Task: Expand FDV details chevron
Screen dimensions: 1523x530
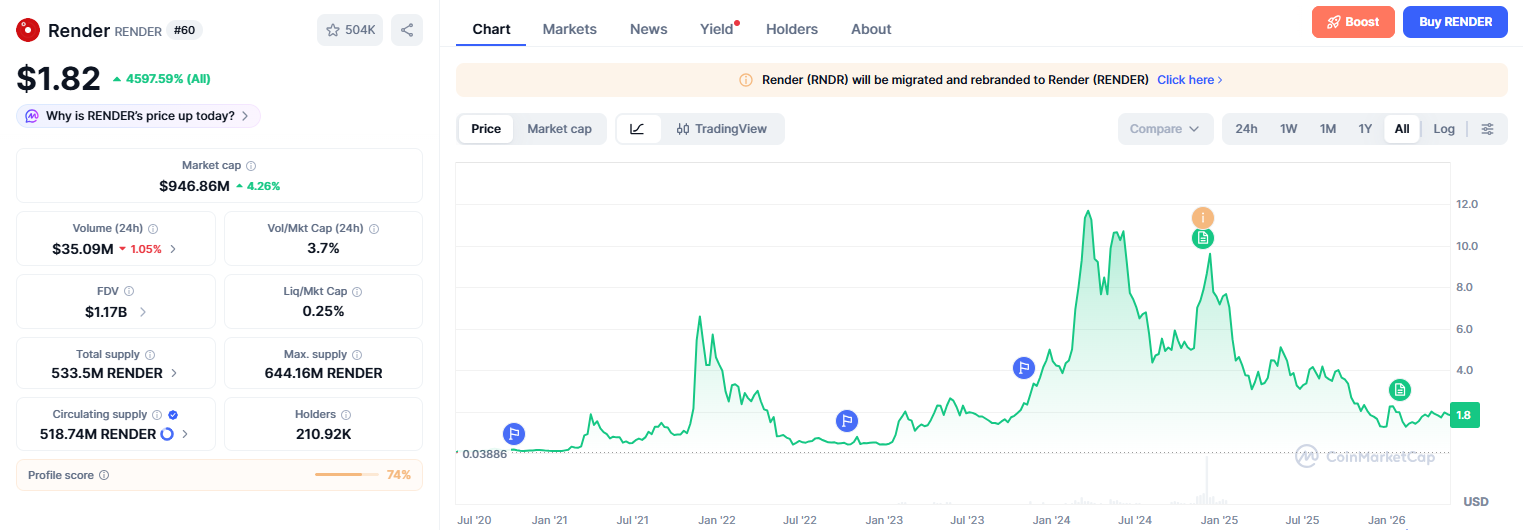Action: click(x=142, y=312)
